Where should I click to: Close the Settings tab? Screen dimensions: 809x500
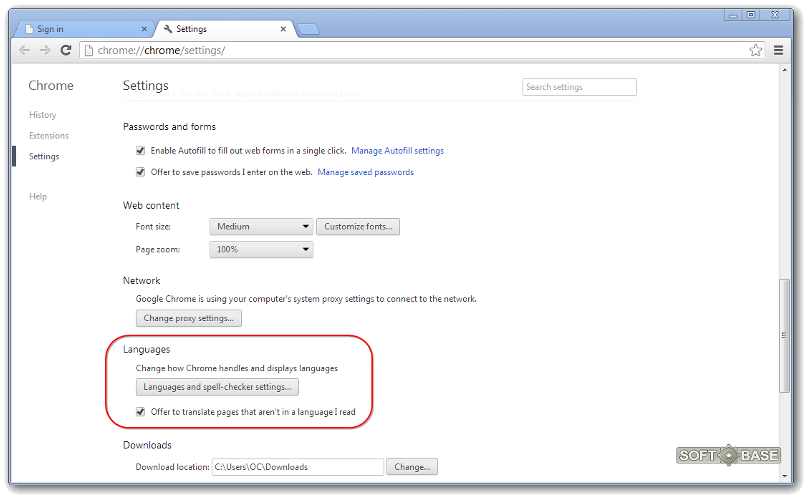coord(284,29)
